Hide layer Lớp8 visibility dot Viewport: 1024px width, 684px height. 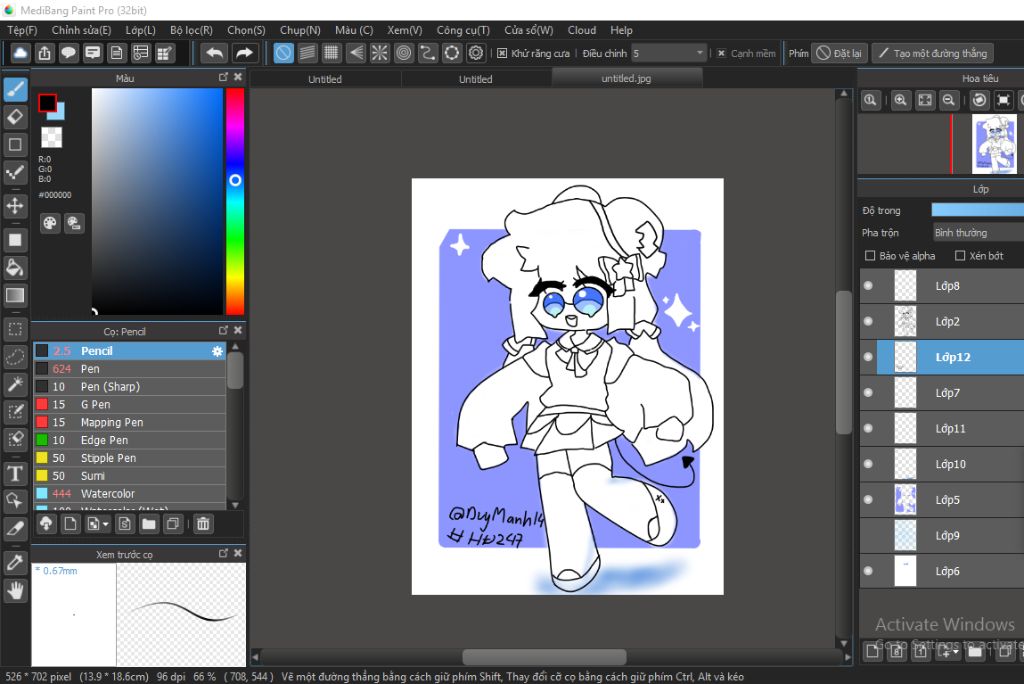point(868,285)
